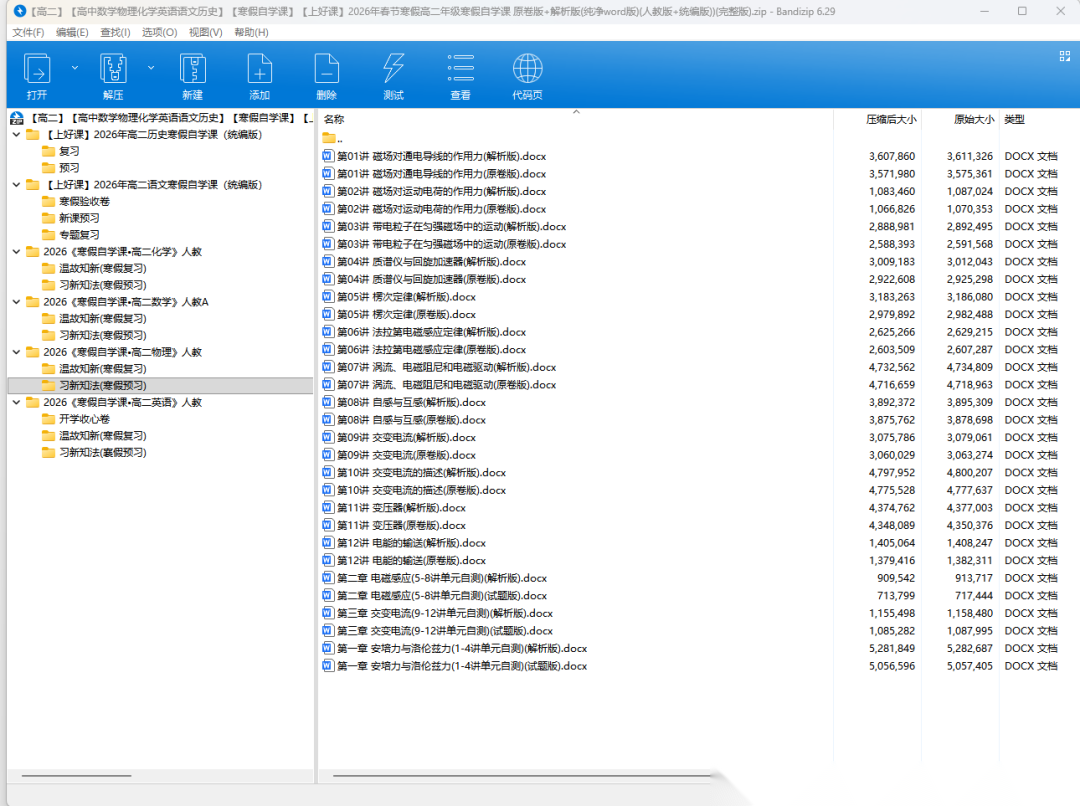1080x806 pixels.
Task: Switch view with the top-right grid icon
Action: [x=1065, y=57]
